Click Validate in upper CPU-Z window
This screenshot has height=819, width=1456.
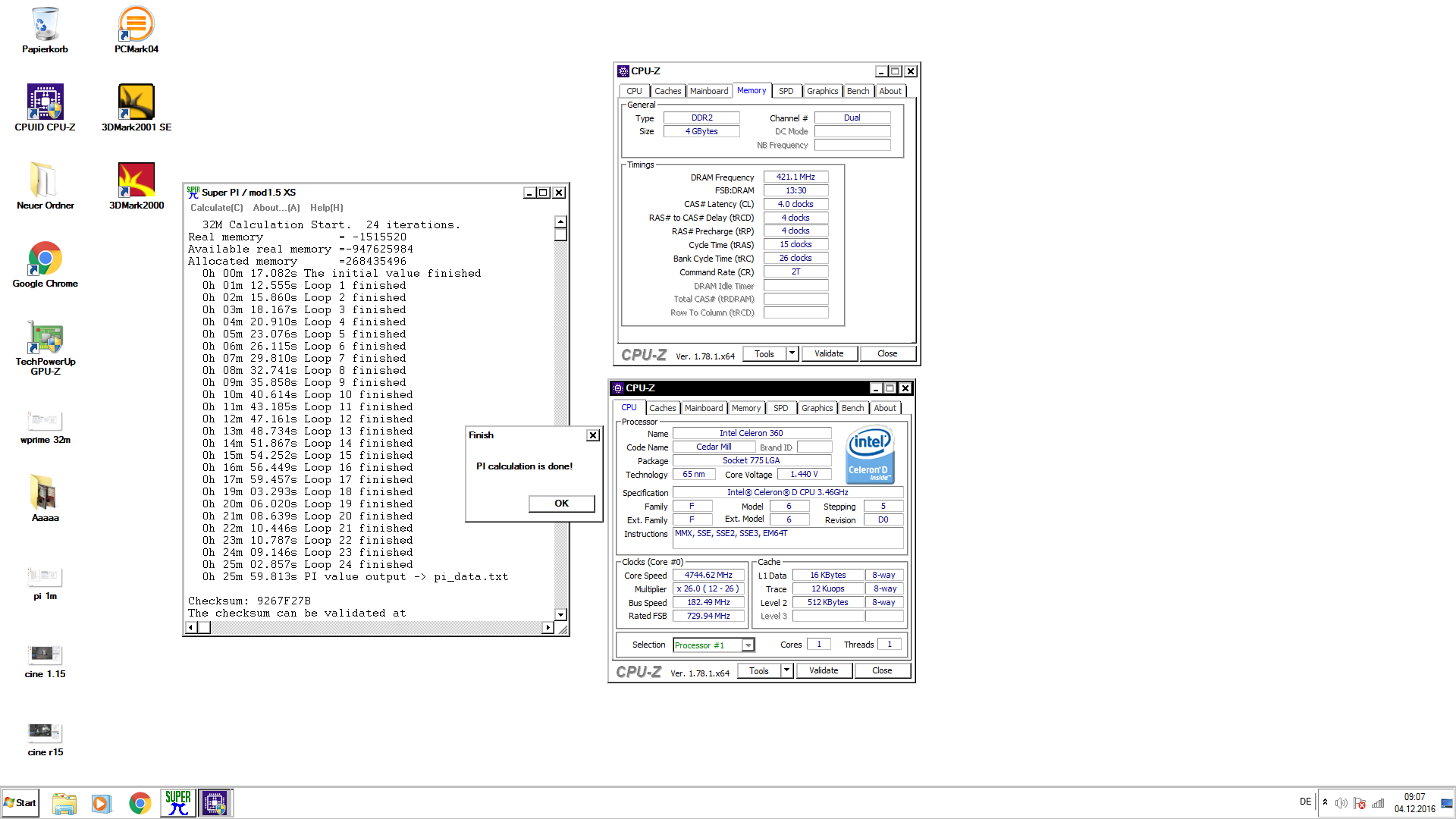829,354
